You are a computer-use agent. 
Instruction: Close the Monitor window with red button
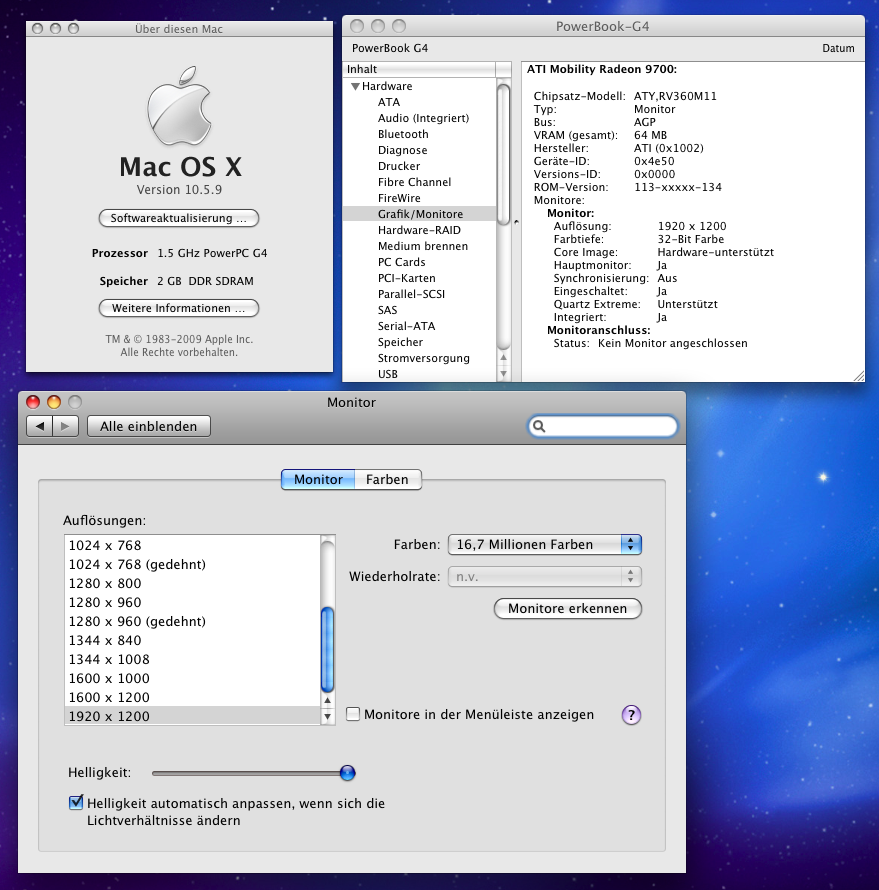click(x=33, y=402)
